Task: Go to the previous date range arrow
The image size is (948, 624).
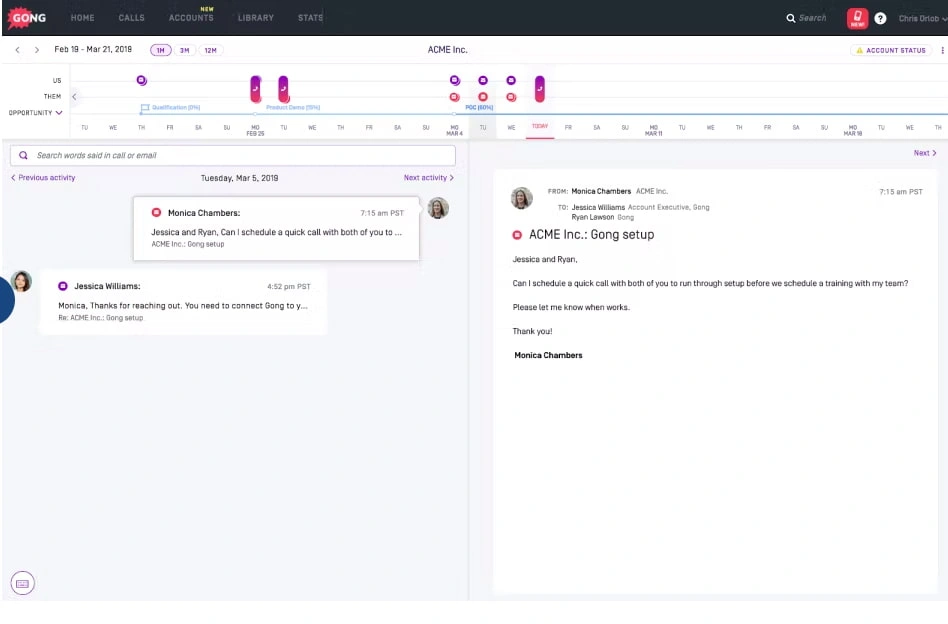Action: pyautogui.click(x=18, y=50)
